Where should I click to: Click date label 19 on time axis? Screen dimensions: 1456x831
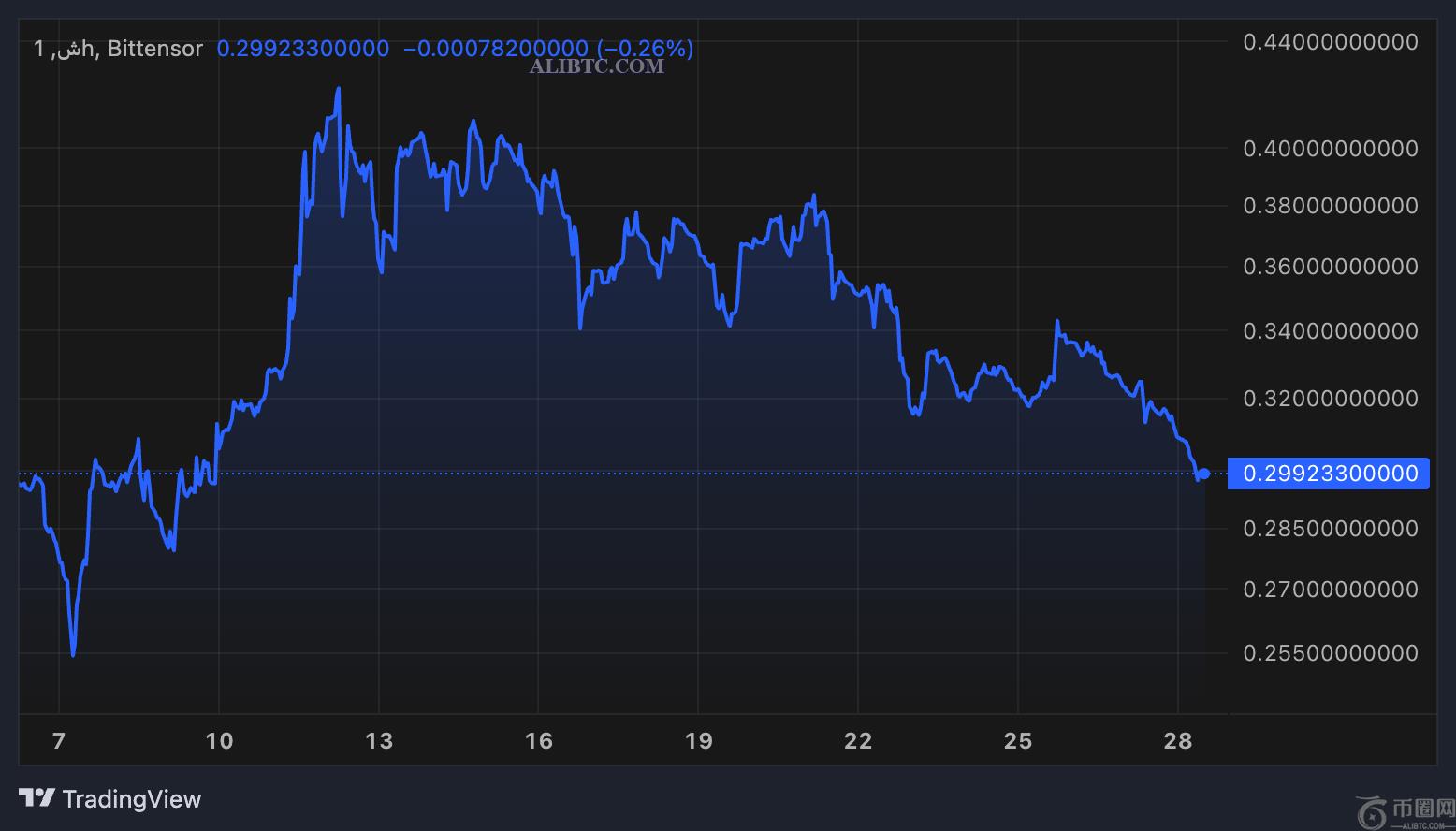pos(699,741)
